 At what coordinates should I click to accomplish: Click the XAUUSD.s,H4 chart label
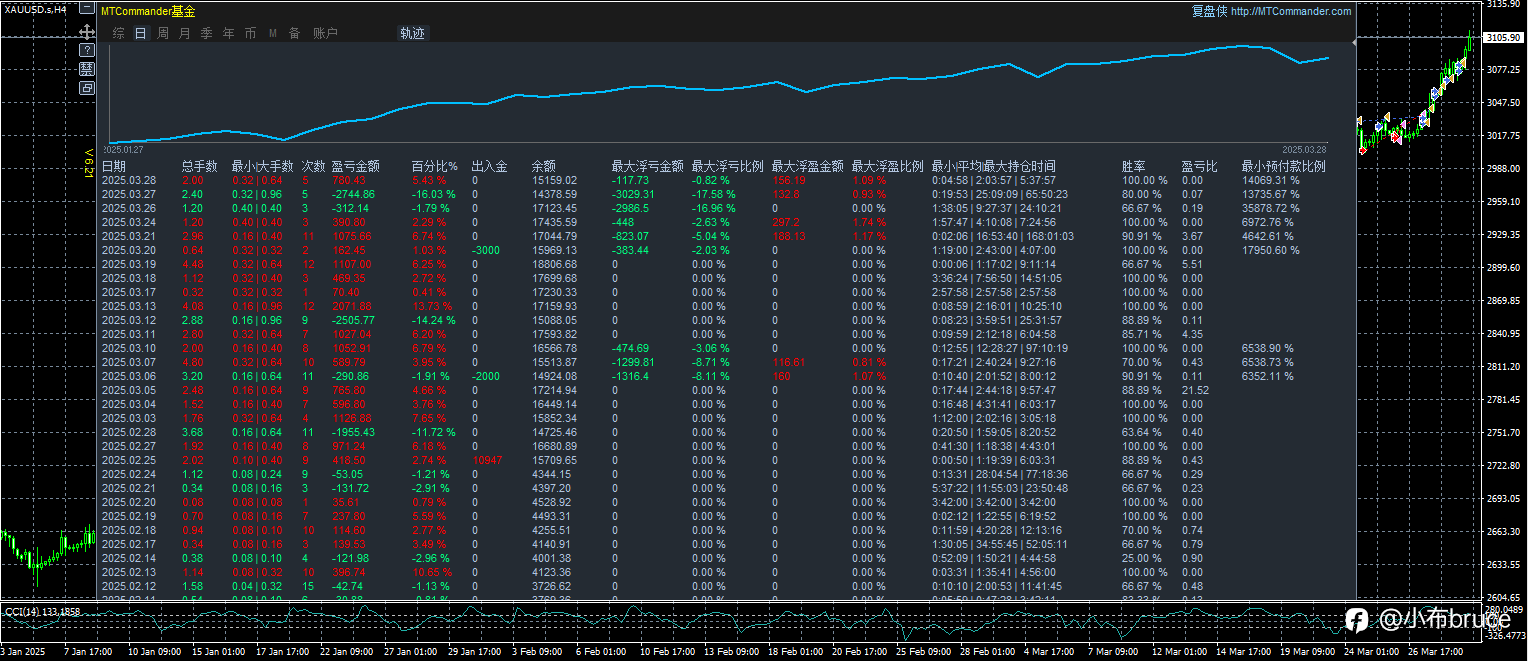[x=35, y=9]
